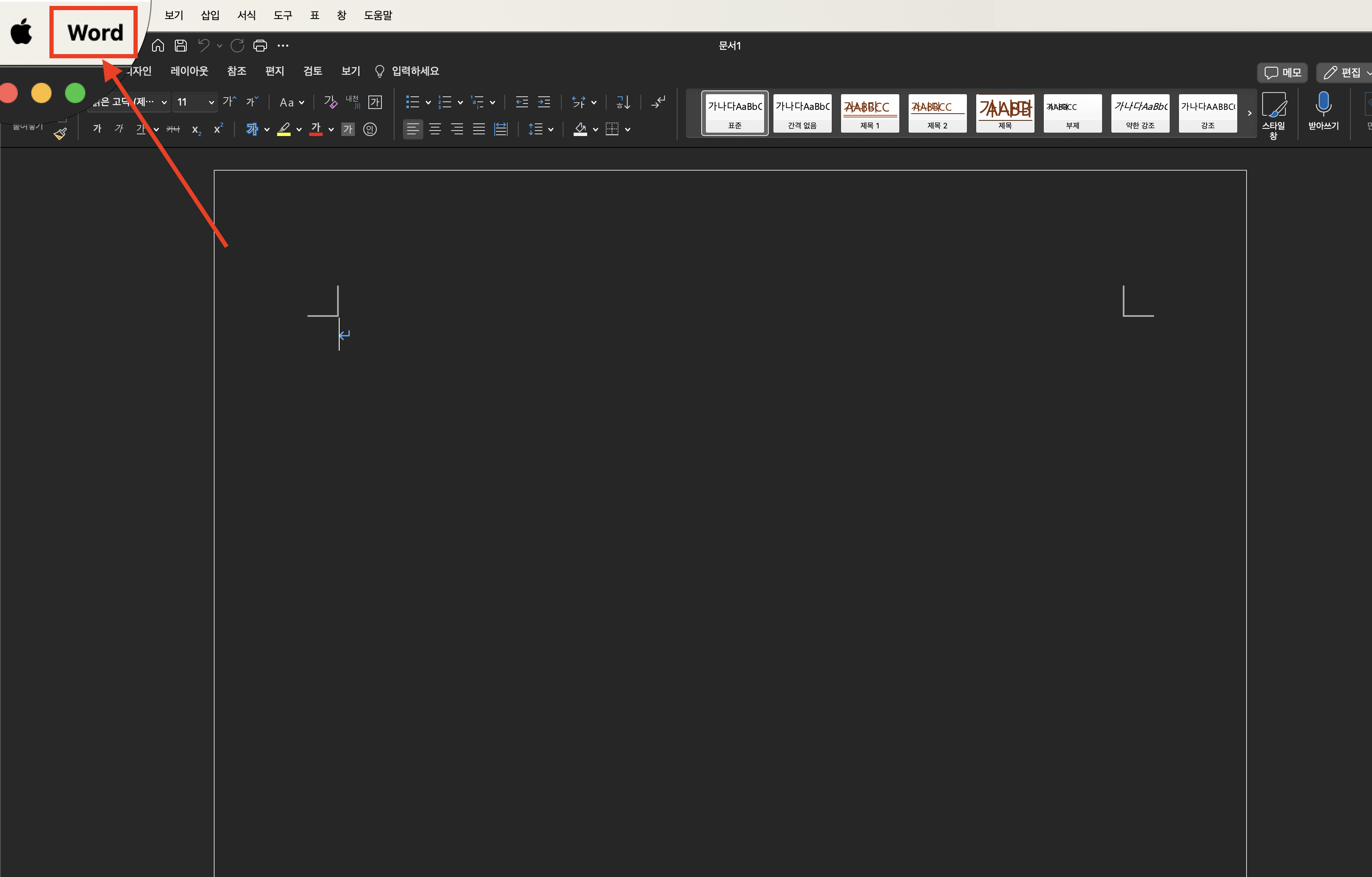Viewport: 1372px width, 877px height.
Task: Click the Home icon in the quick access toolbar
Action: point(158,46)
